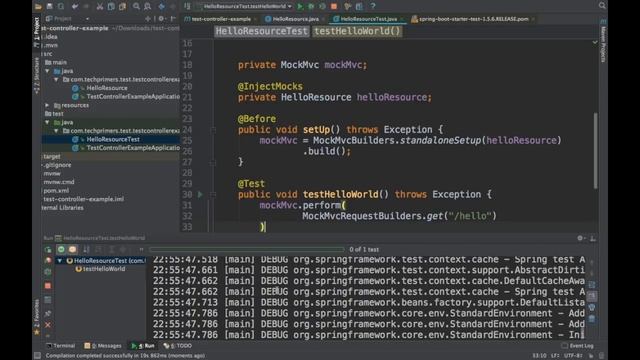The image size is (640, 360).
Task: Click testHelloWorld() breadcrumb in editor
Action: point(357,31)
